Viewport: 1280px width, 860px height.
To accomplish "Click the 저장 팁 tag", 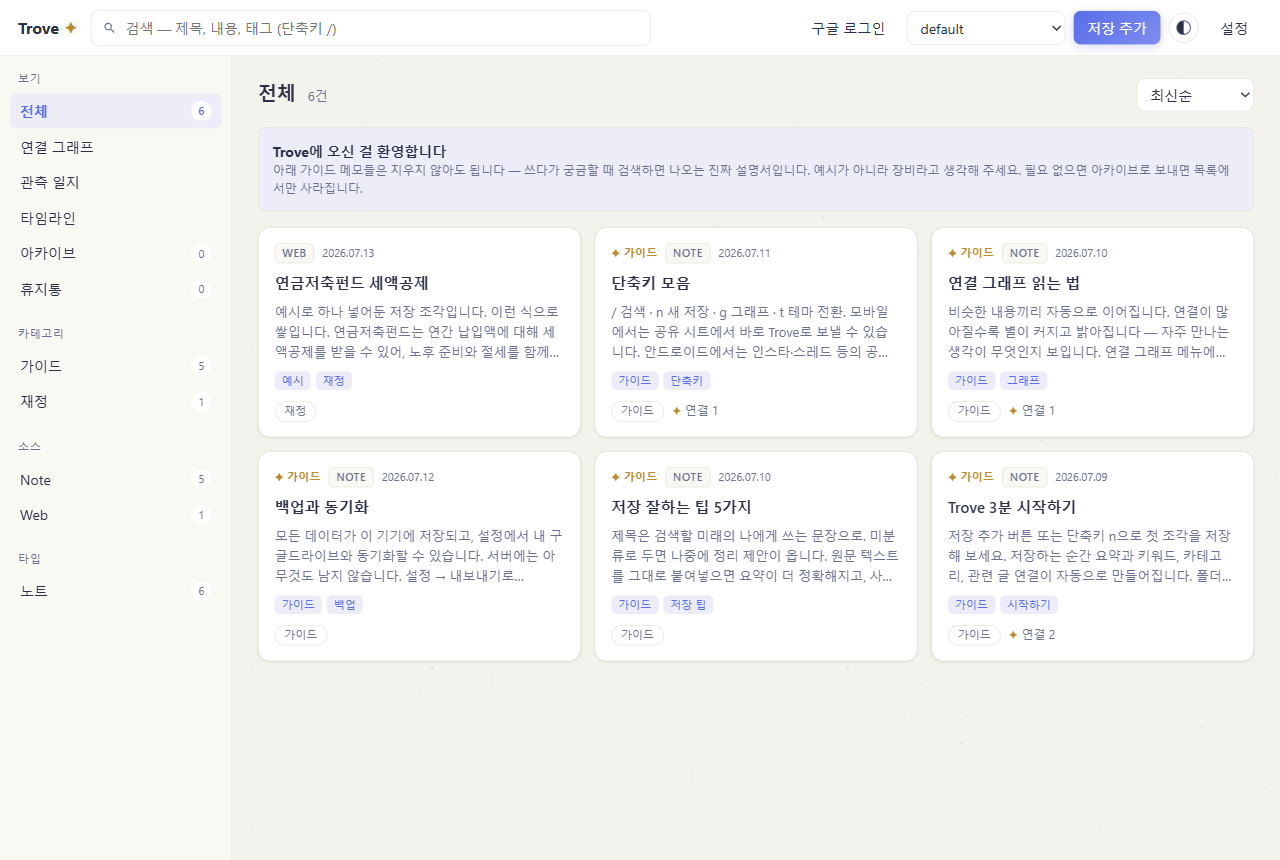I will 688,605.
